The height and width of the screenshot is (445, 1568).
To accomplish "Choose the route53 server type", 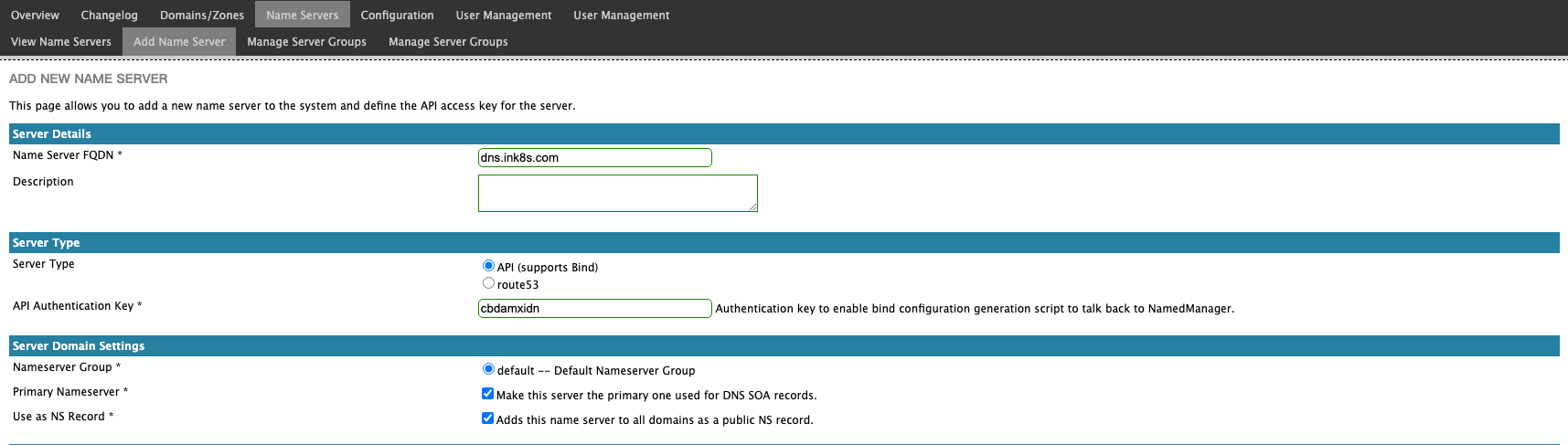I will [488, 283].
